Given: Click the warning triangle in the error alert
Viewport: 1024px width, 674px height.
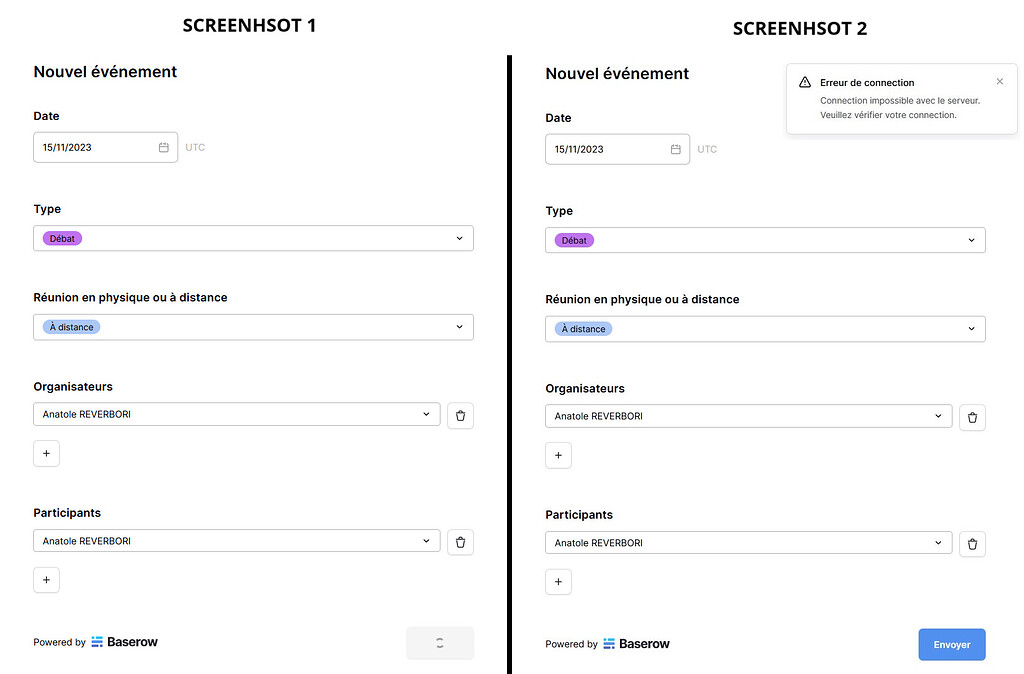Looking at the screenshot, I should (805, 82).
